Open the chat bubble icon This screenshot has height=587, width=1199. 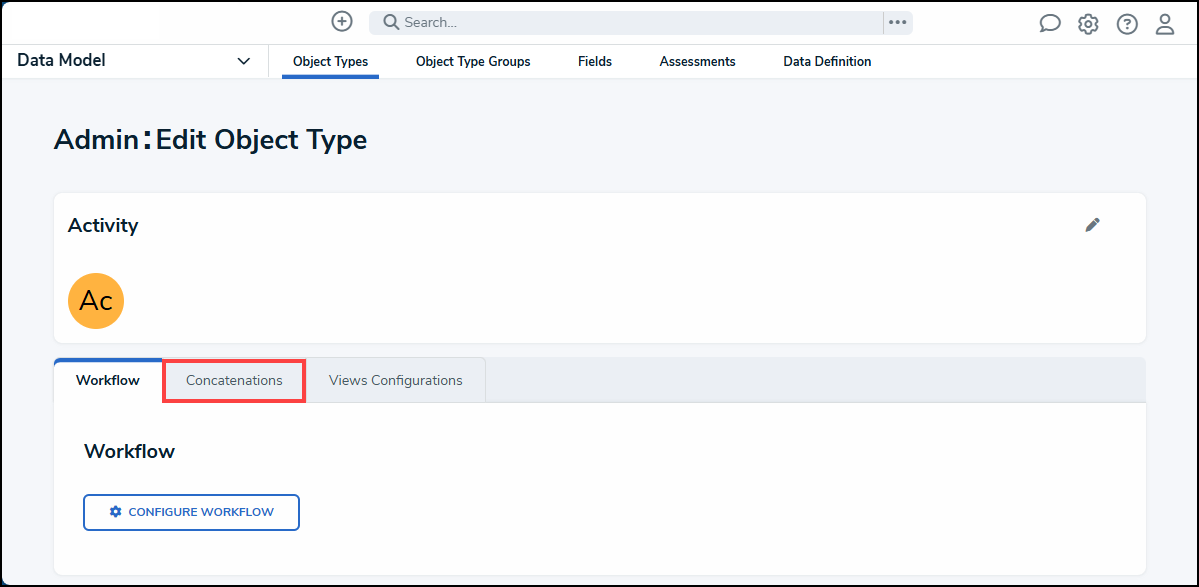1049,24
